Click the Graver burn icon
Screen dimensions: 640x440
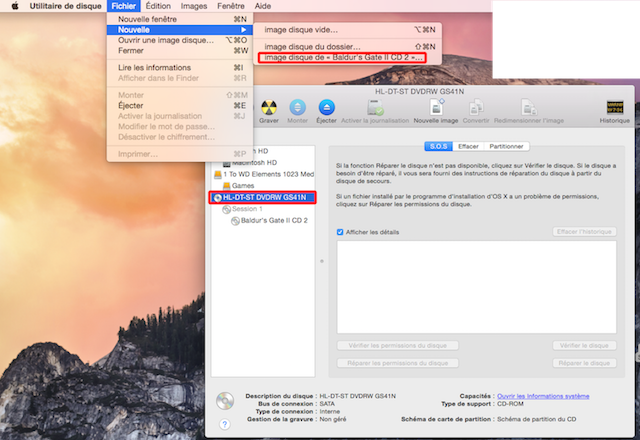coord(269,108)
